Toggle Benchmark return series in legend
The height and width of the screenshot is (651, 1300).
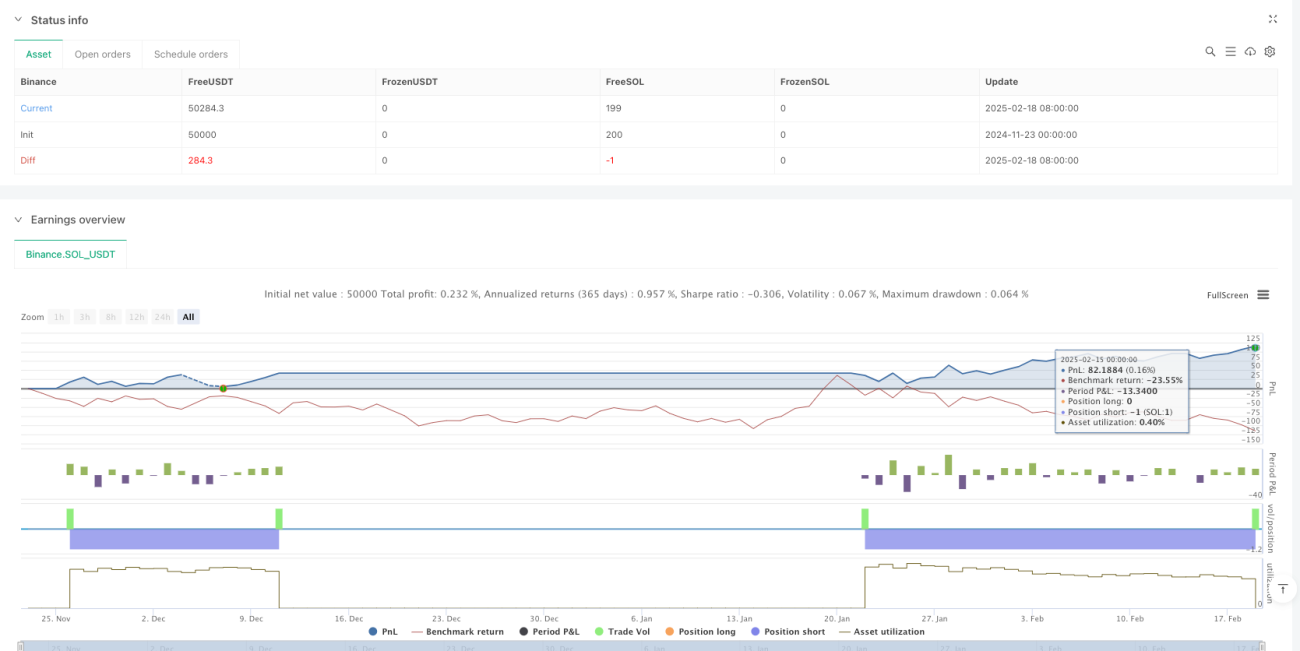point(457,631)
